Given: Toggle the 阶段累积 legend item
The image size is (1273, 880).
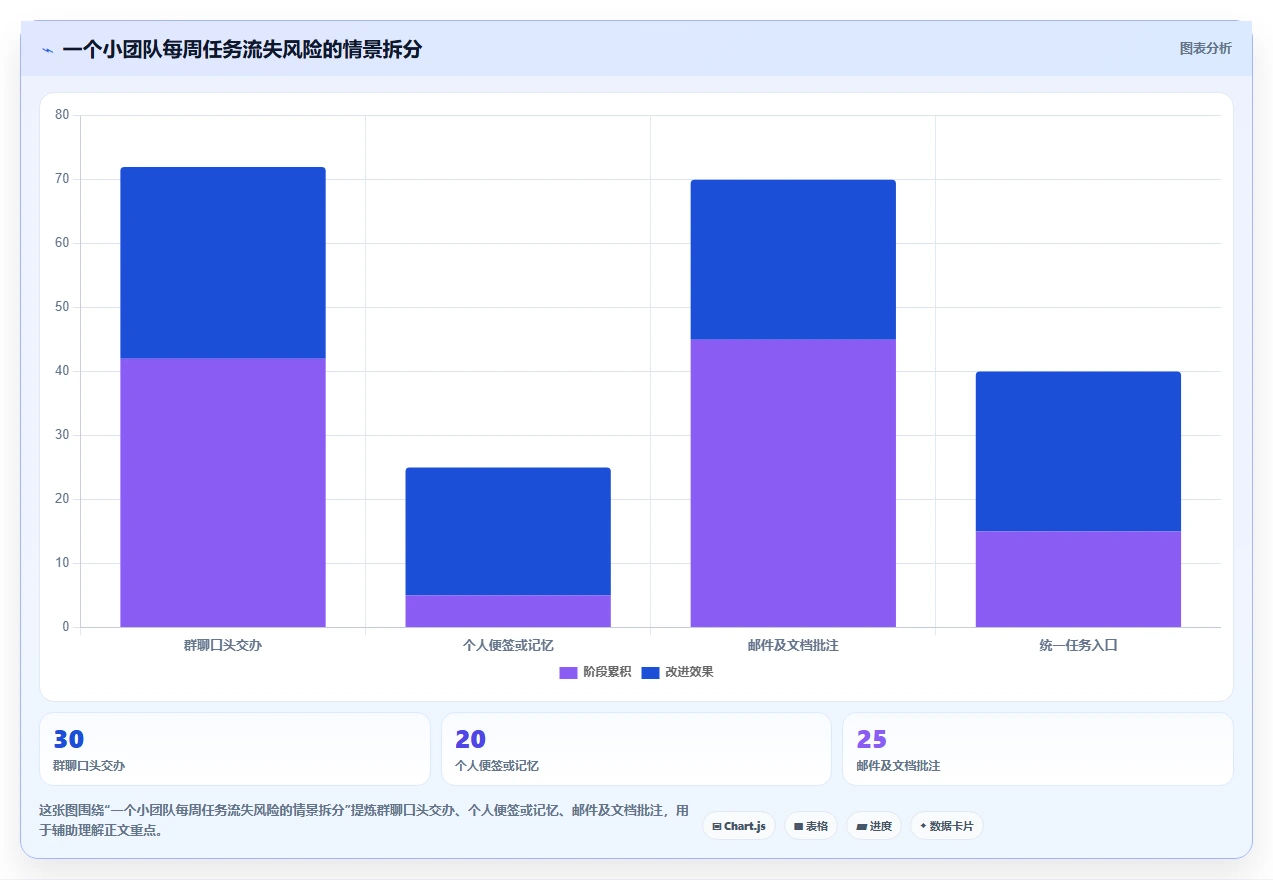Looking at the screenshot, I should (595, 672).
